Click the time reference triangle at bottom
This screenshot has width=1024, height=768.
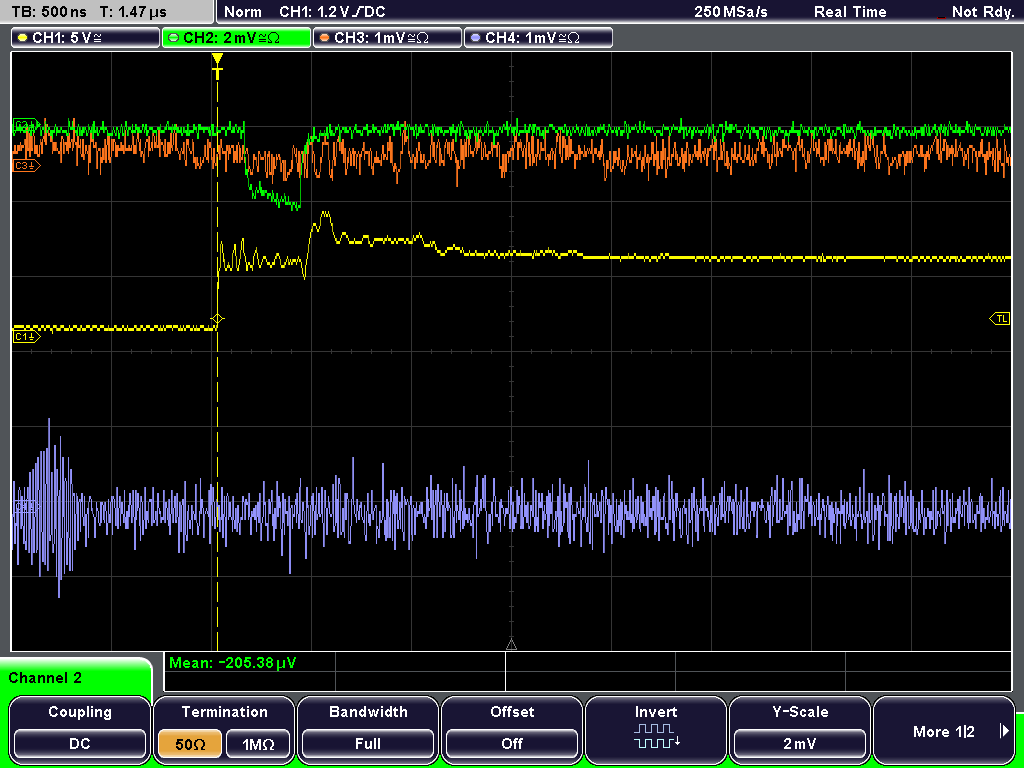coord(511,645)
